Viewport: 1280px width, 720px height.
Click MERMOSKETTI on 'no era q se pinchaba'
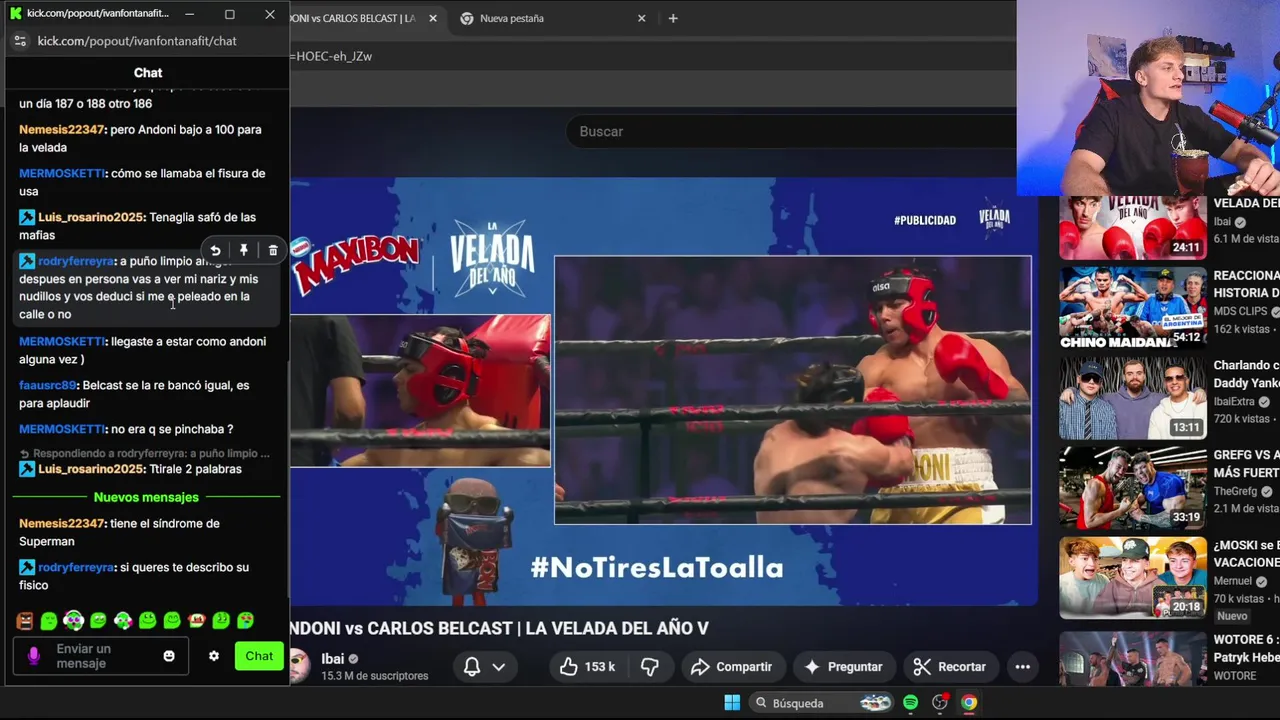62,429
